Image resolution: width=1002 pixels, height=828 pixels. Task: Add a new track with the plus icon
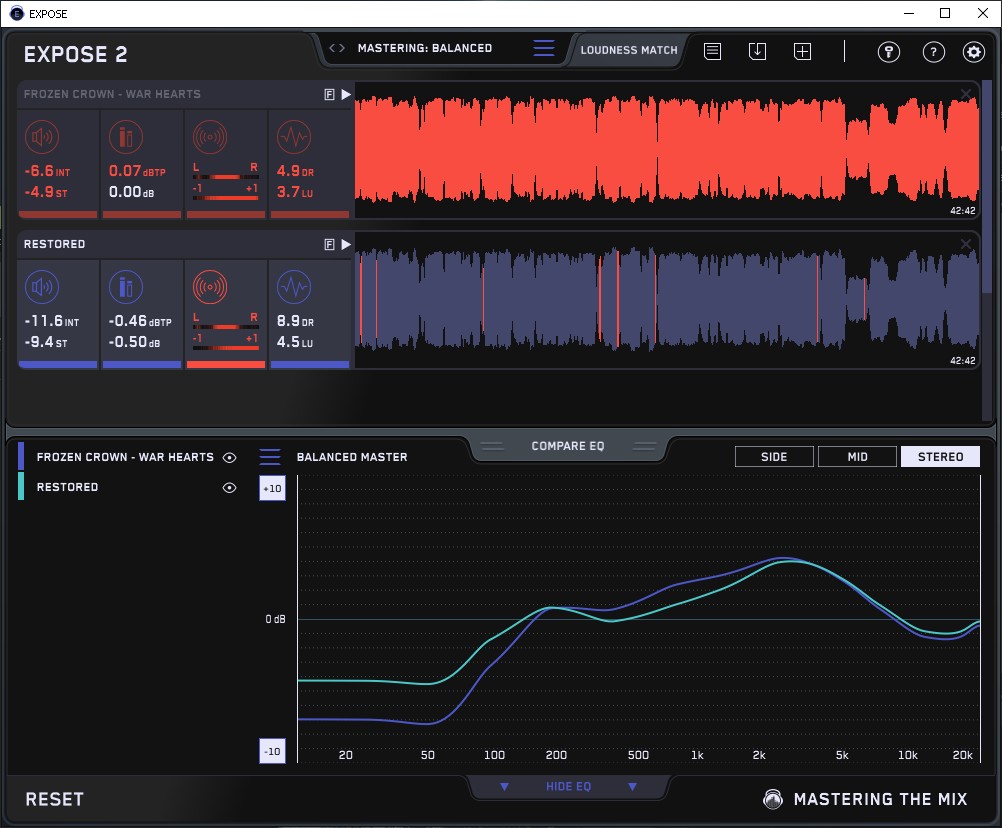[802, 51]
